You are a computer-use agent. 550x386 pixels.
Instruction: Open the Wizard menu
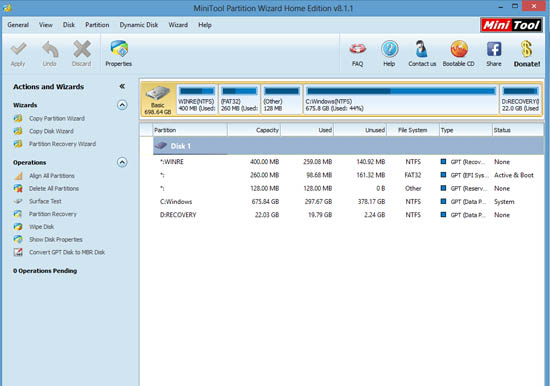(178, 25)
